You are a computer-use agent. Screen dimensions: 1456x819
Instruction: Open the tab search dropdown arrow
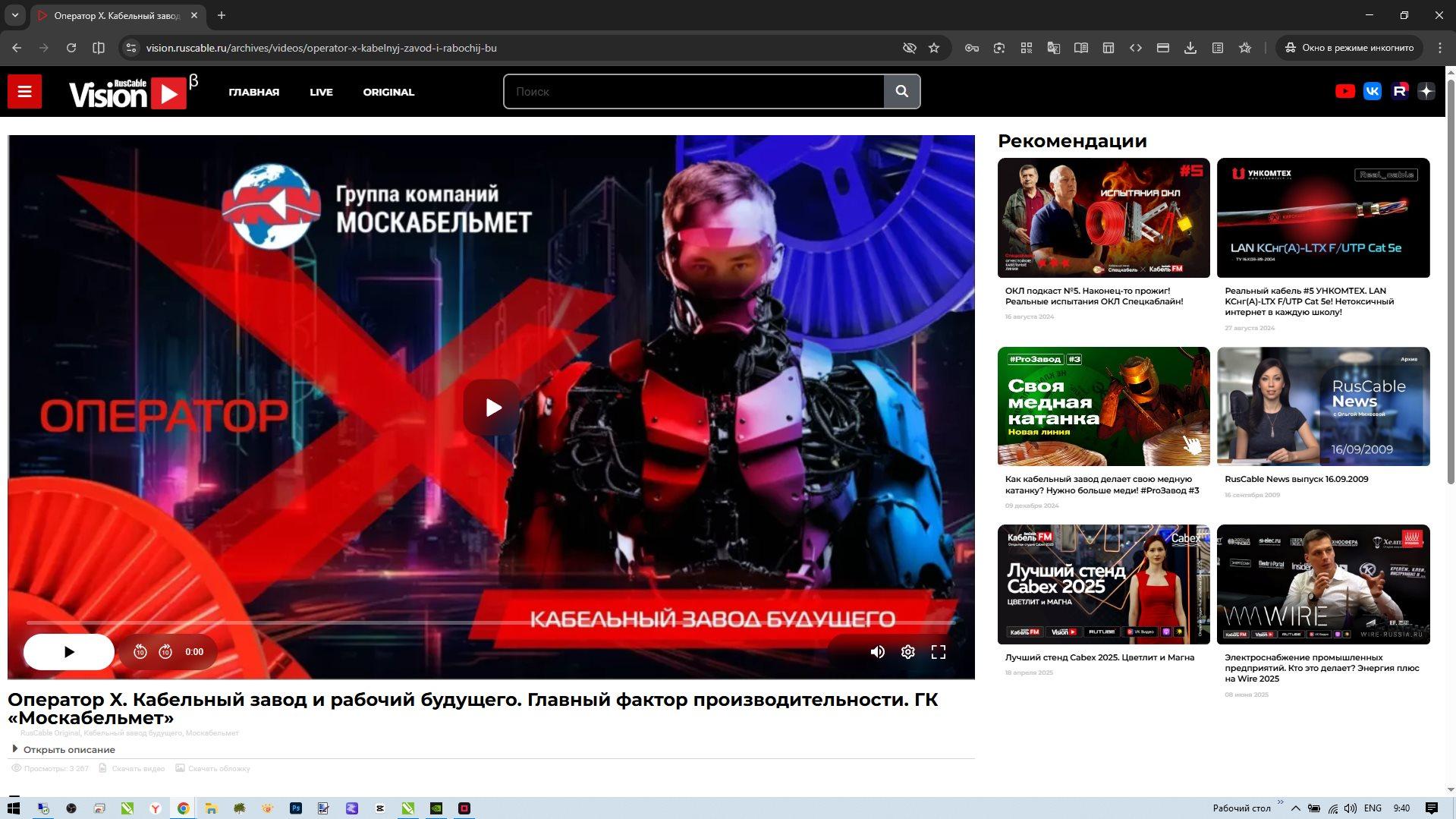point(14,15)
